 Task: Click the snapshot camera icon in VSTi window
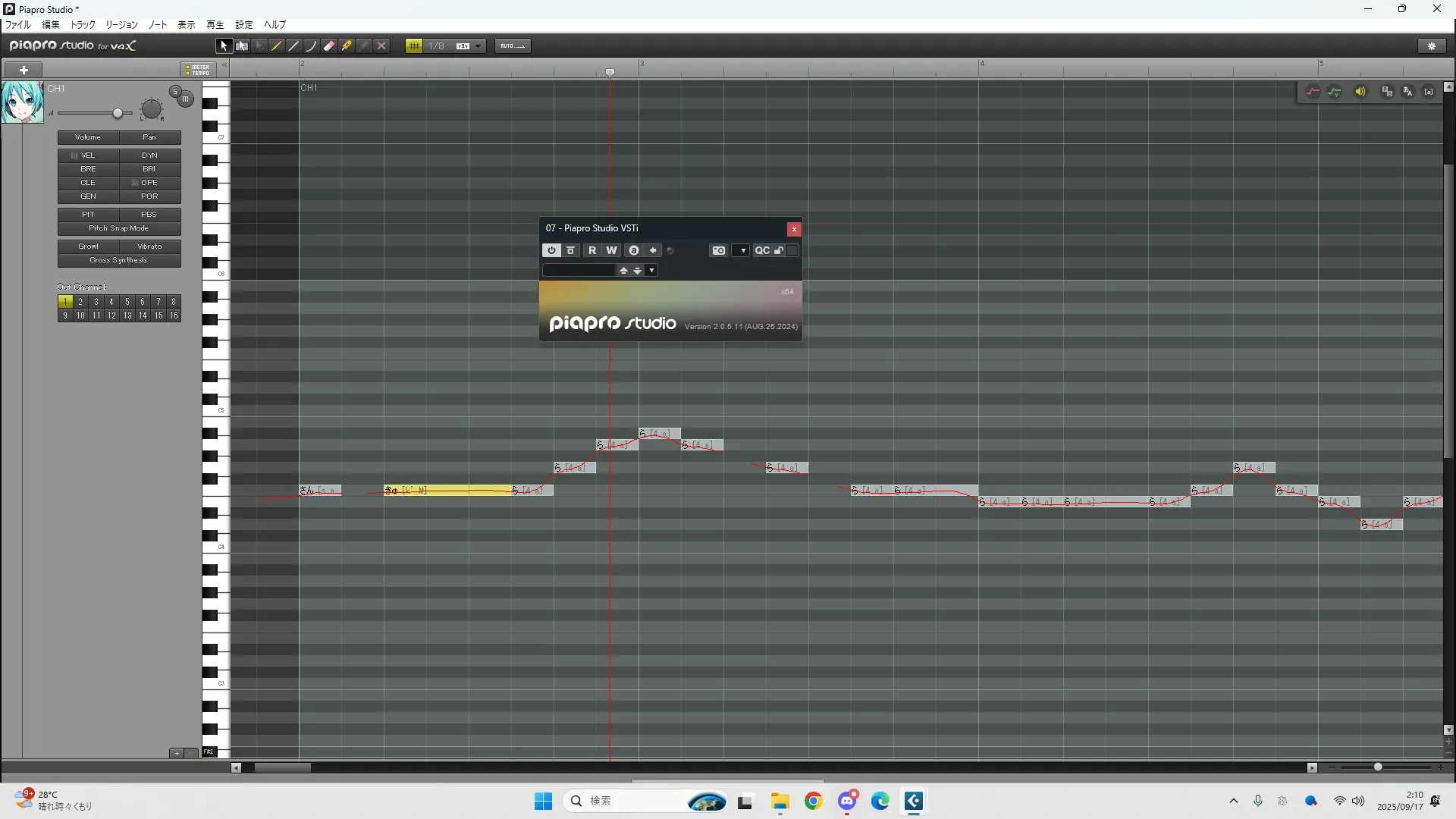click(x=719, y=251)
